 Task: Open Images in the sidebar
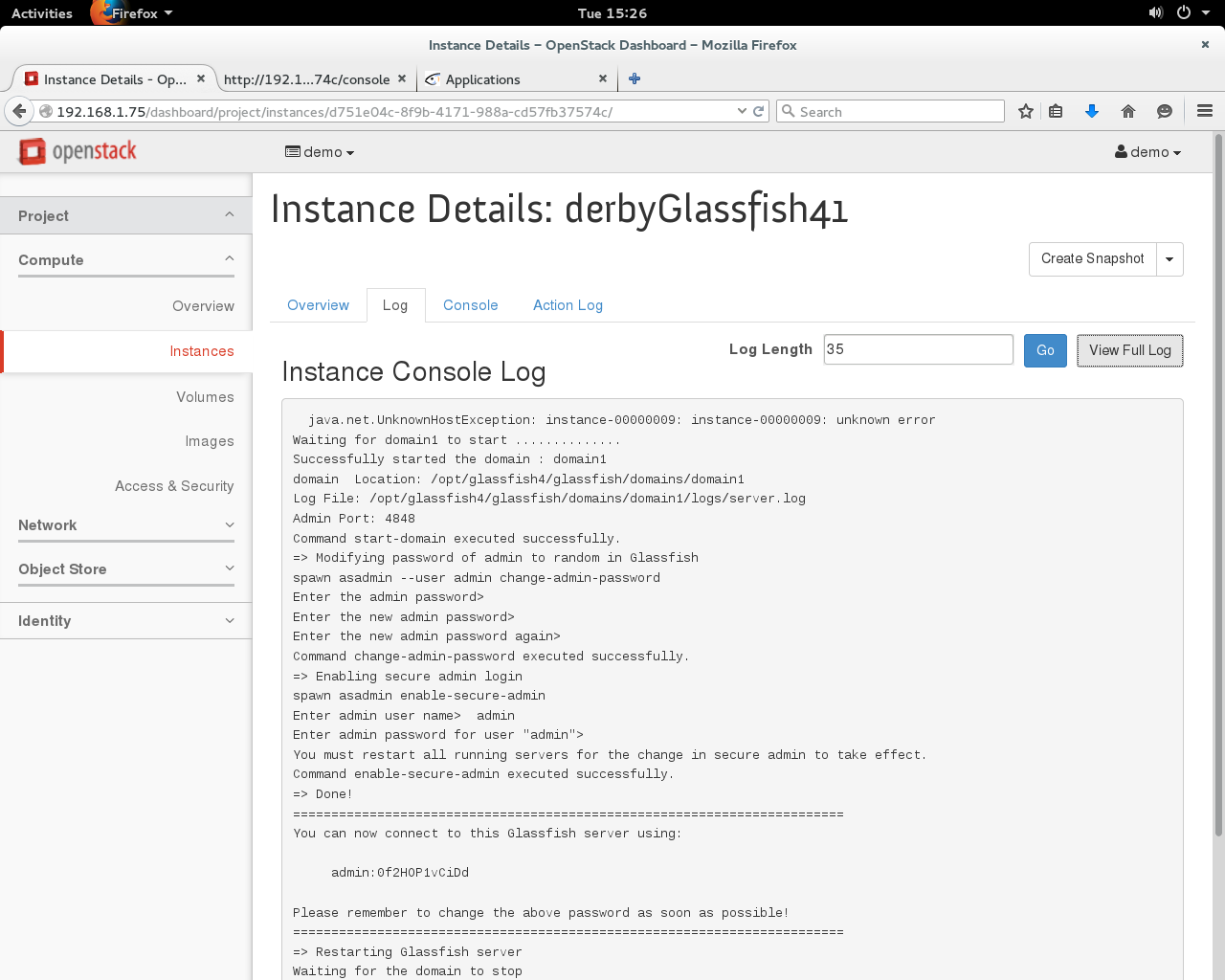tap(210, 441)
